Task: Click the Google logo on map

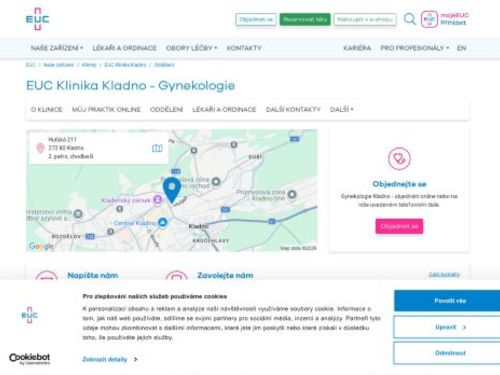Action: 41,246
